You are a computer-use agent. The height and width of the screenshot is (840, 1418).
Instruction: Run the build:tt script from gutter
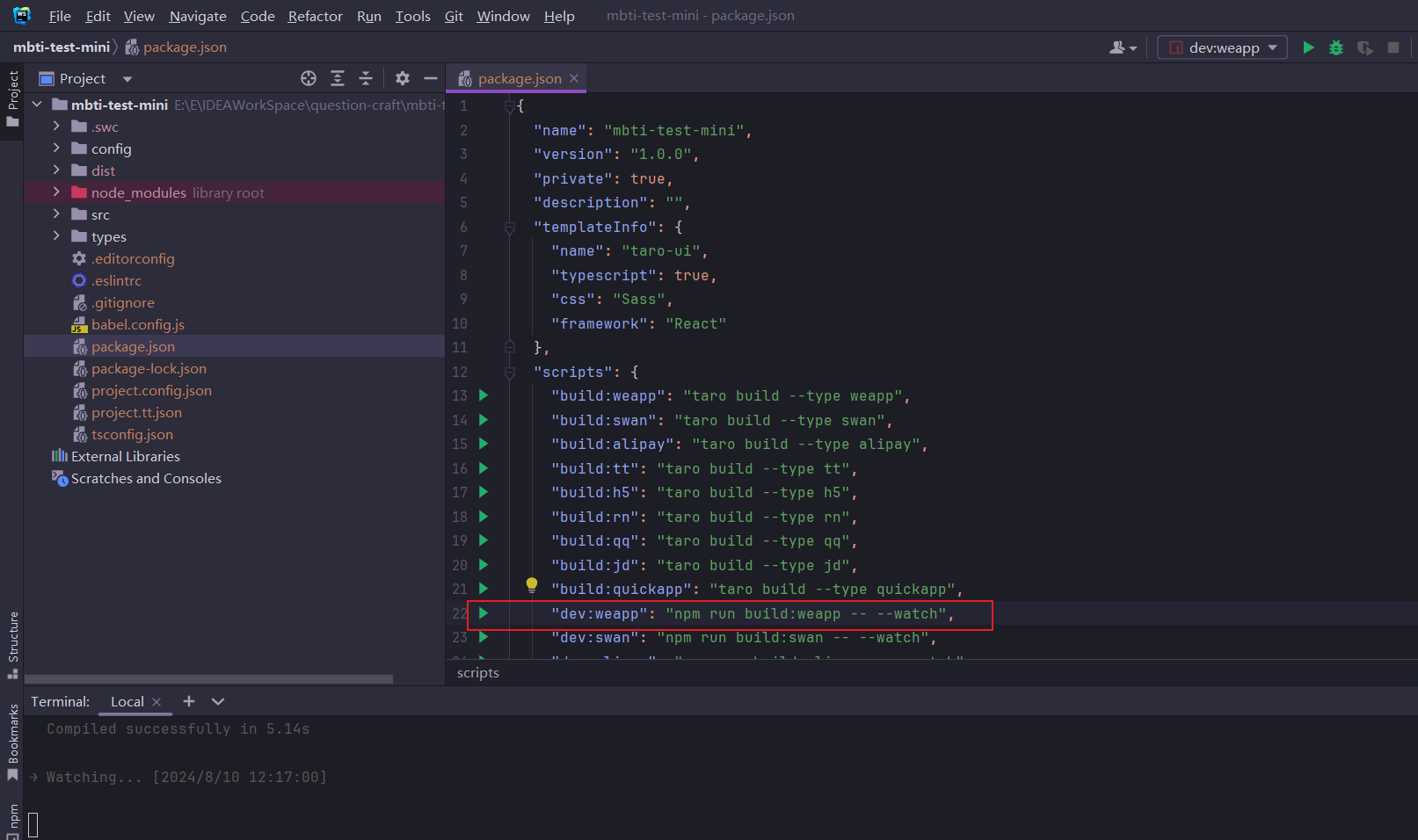[484, 468]
